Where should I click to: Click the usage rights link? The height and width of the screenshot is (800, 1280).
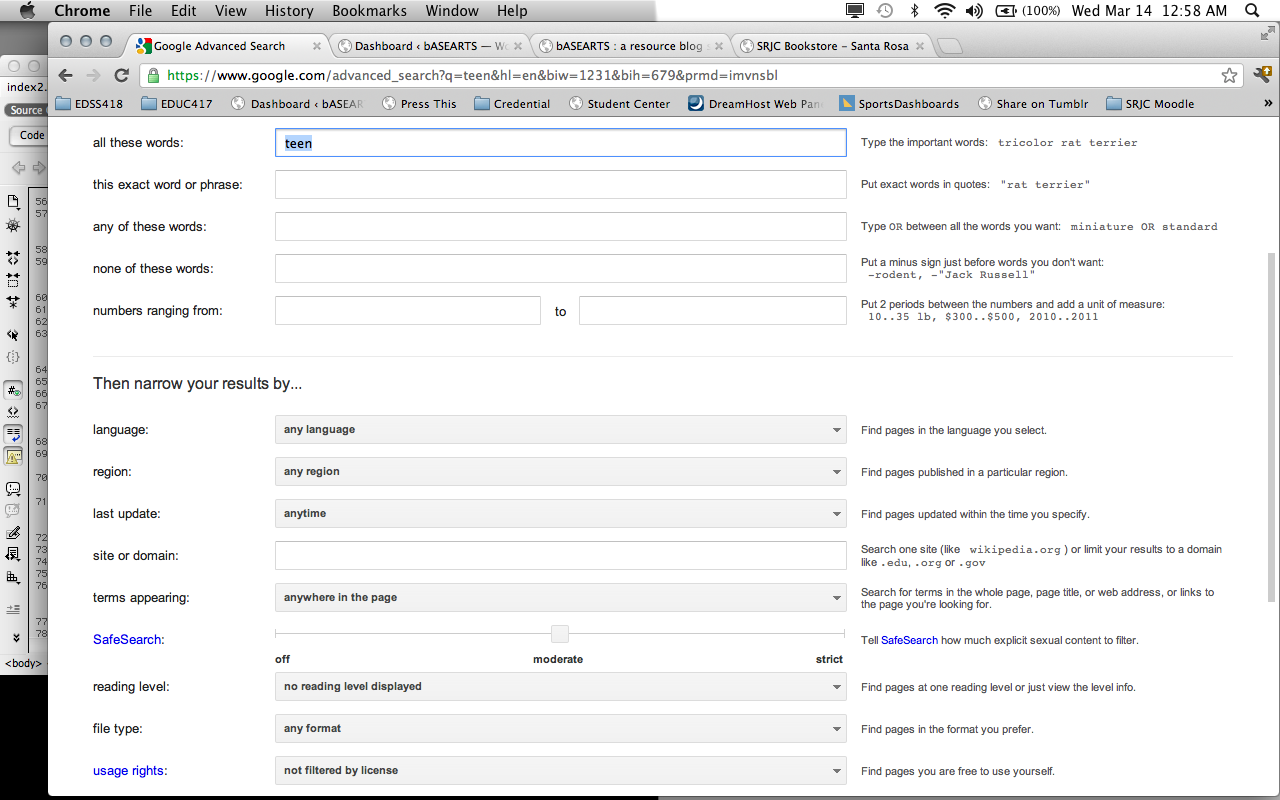pyautogui.click(x=130, y=771)
